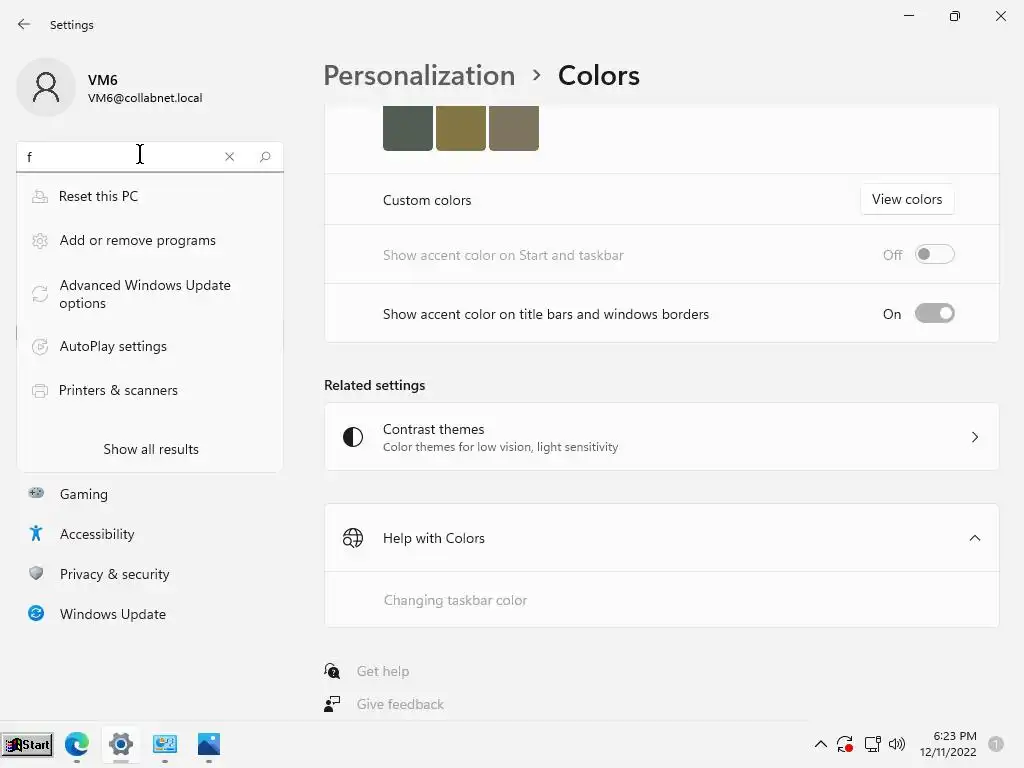Click the Privacy & security shield icon
Screen dimensions: 1024x768
coord(36,573)
